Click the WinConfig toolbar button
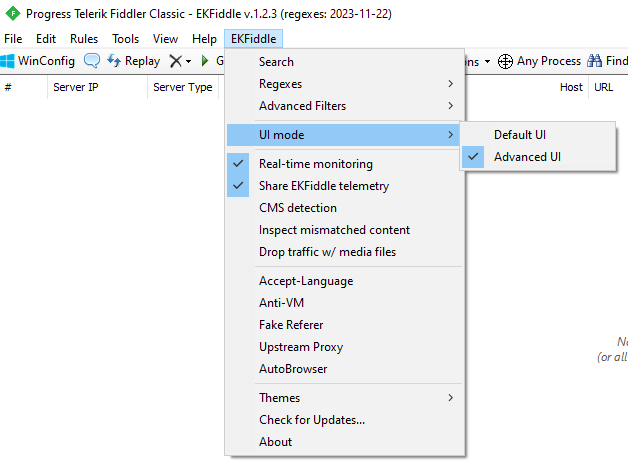628x468 pixels. click(38, 61)
